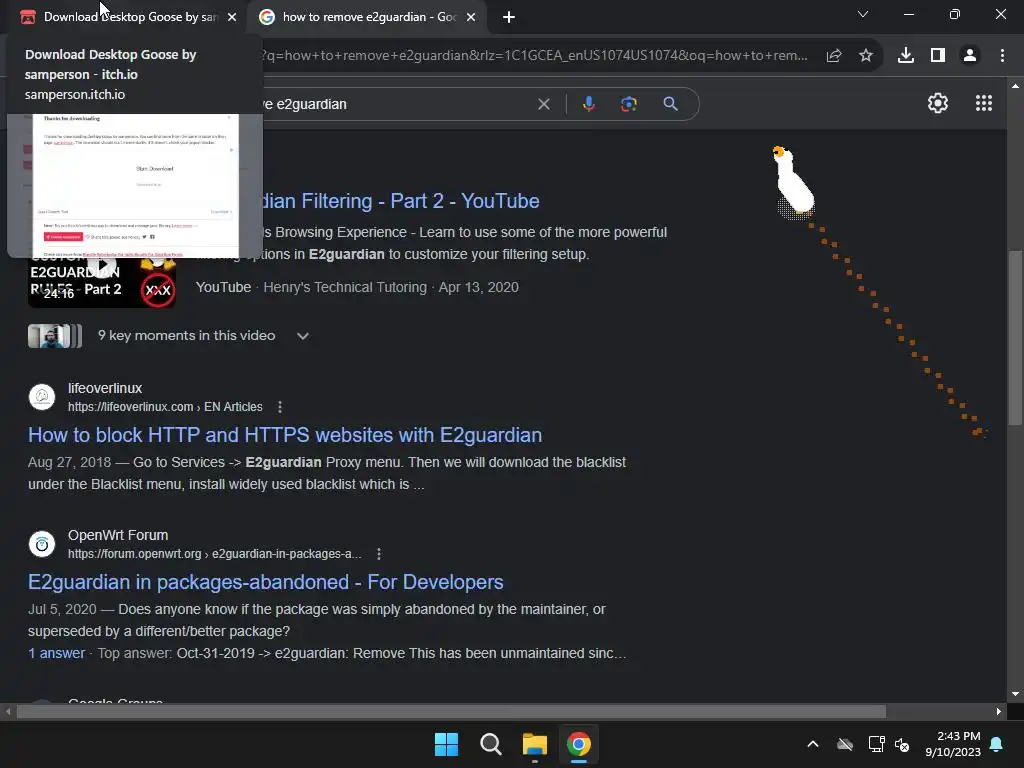Click in the Google search input field
The image size is (1024, 768).
click(398, 104)
